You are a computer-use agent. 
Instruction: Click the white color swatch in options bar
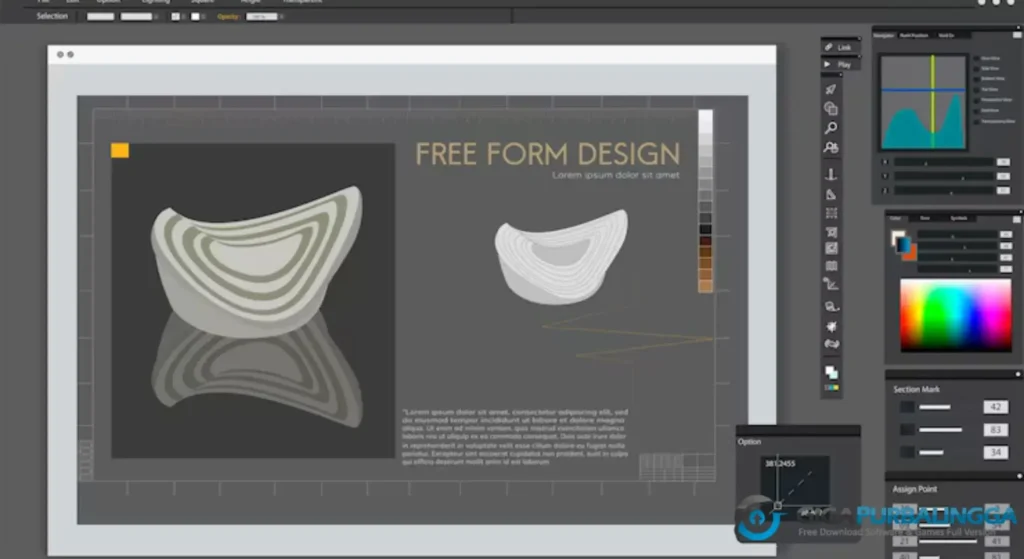pyautogui.click(x=195, y=16)
